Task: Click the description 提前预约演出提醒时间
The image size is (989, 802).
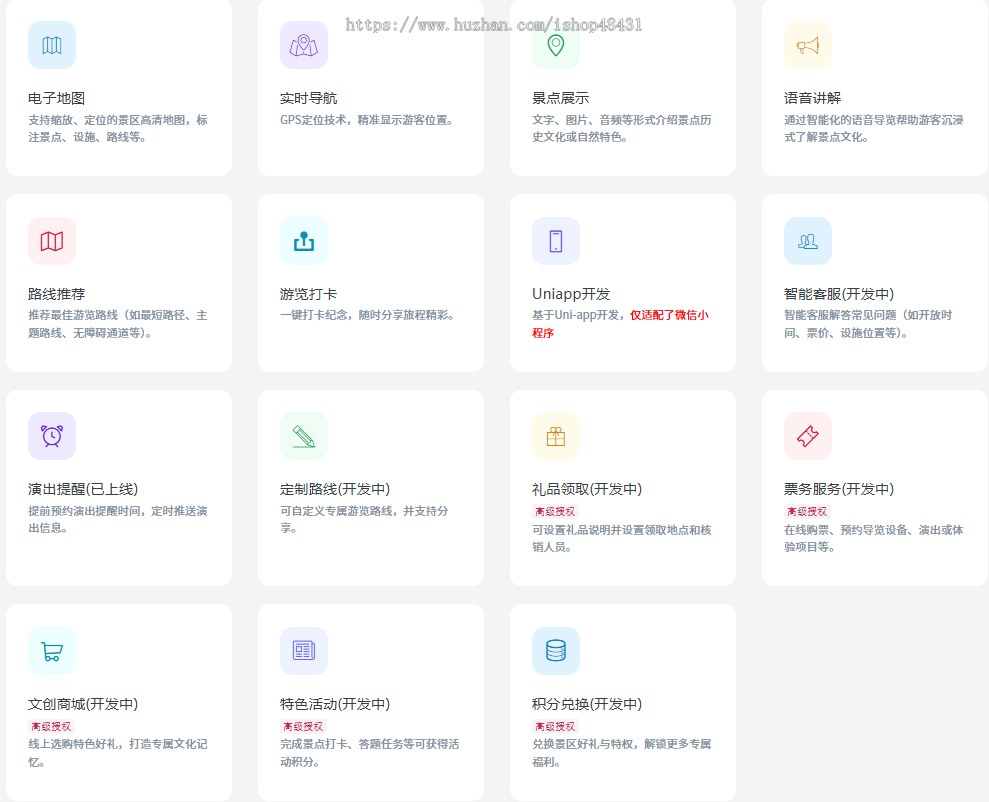Action: [x=118, y=520]
